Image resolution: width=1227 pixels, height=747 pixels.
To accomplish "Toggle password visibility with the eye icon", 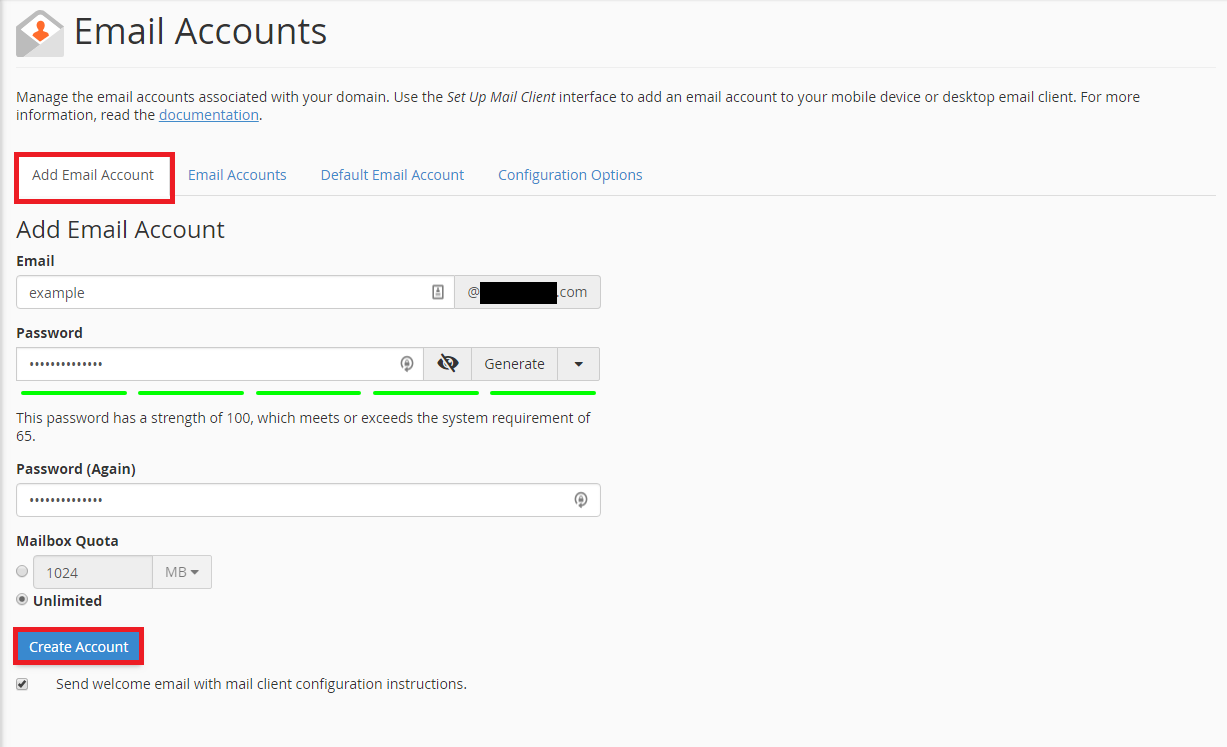I will [x=447, y=364].
